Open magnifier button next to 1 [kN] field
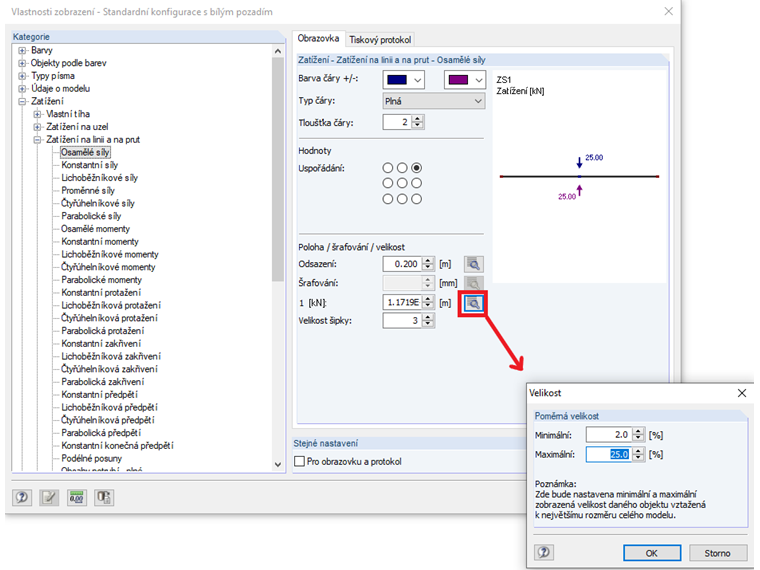The image size is (760, 570). 474,303
